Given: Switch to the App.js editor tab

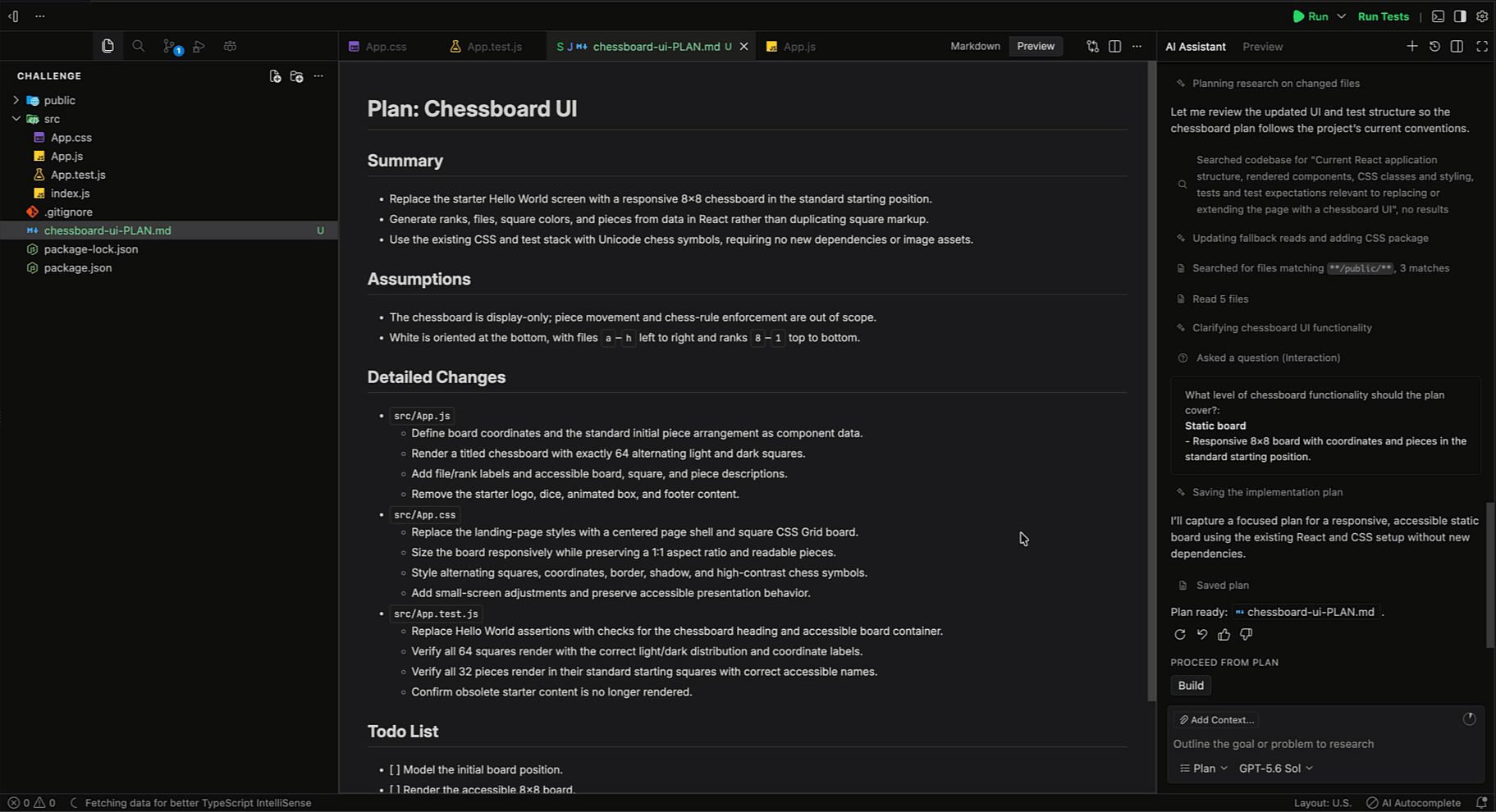Looking at the screenshot, I should tap(791, 47).
